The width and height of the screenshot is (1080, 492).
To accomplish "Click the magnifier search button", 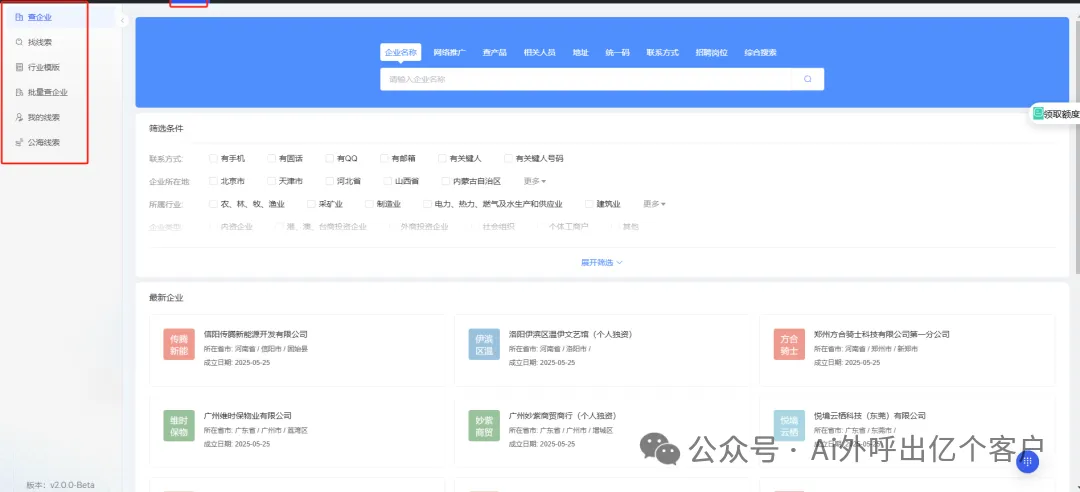I will point(807,79).
